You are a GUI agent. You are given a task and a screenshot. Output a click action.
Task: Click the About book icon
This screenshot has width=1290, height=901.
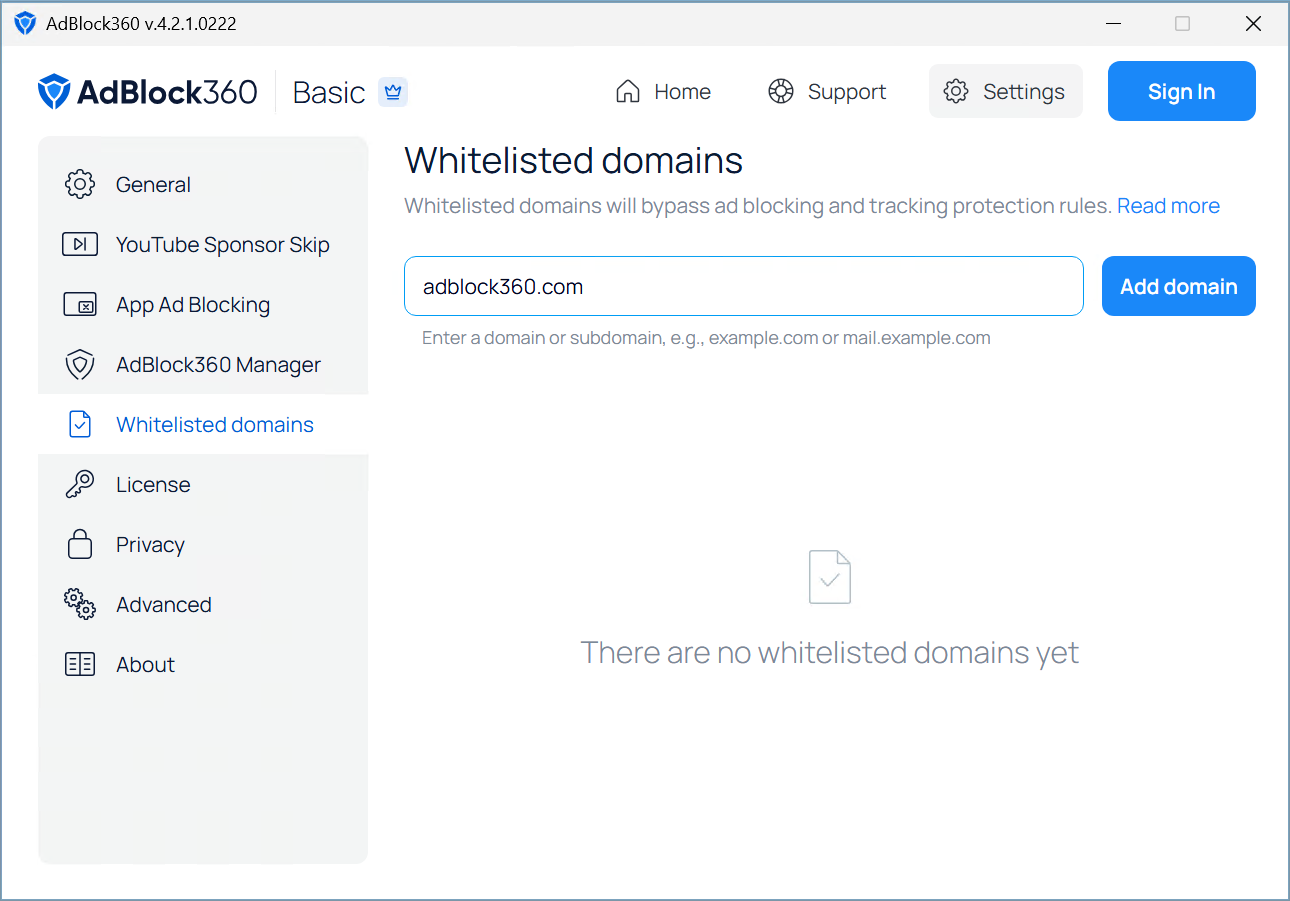(x=80, y=664)
